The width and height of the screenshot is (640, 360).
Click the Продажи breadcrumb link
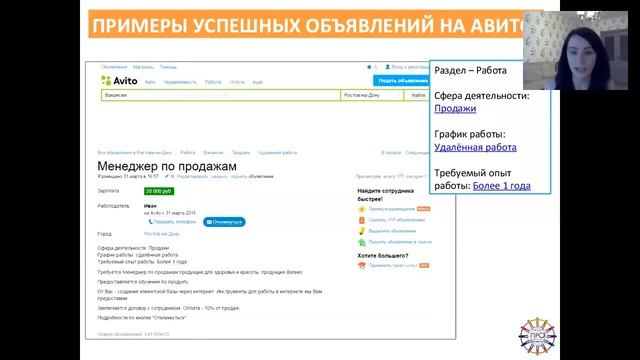(x=240, y=153)
